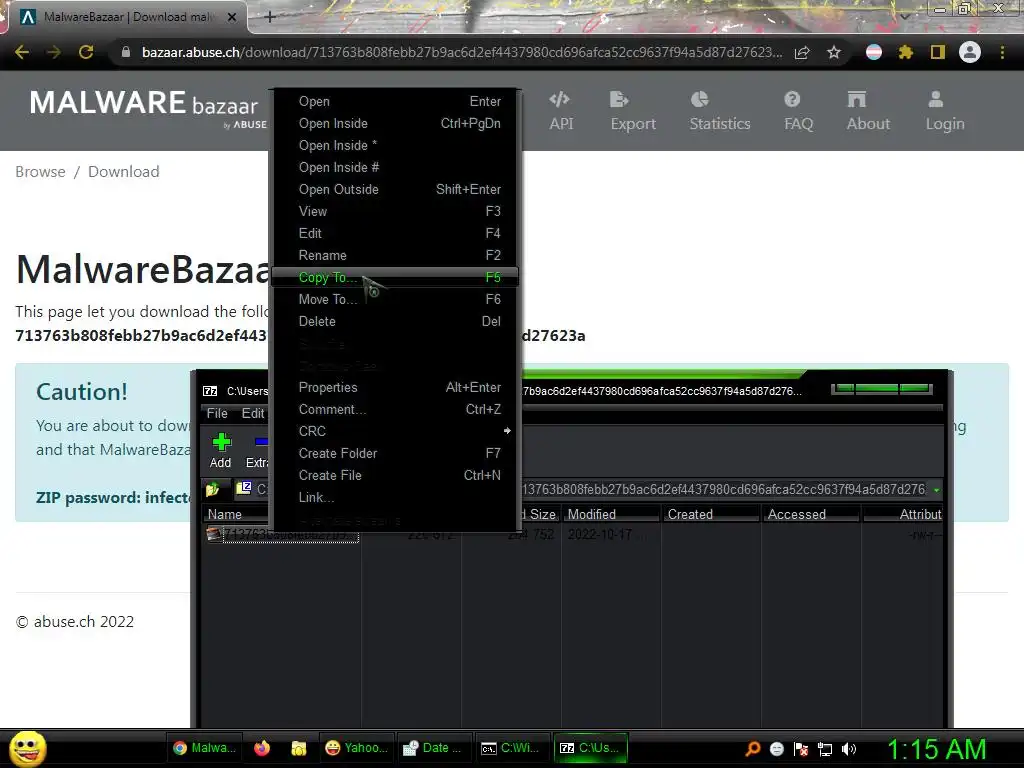
Task: Click the browser address bar URL
Action: click(x=461, y=52)
